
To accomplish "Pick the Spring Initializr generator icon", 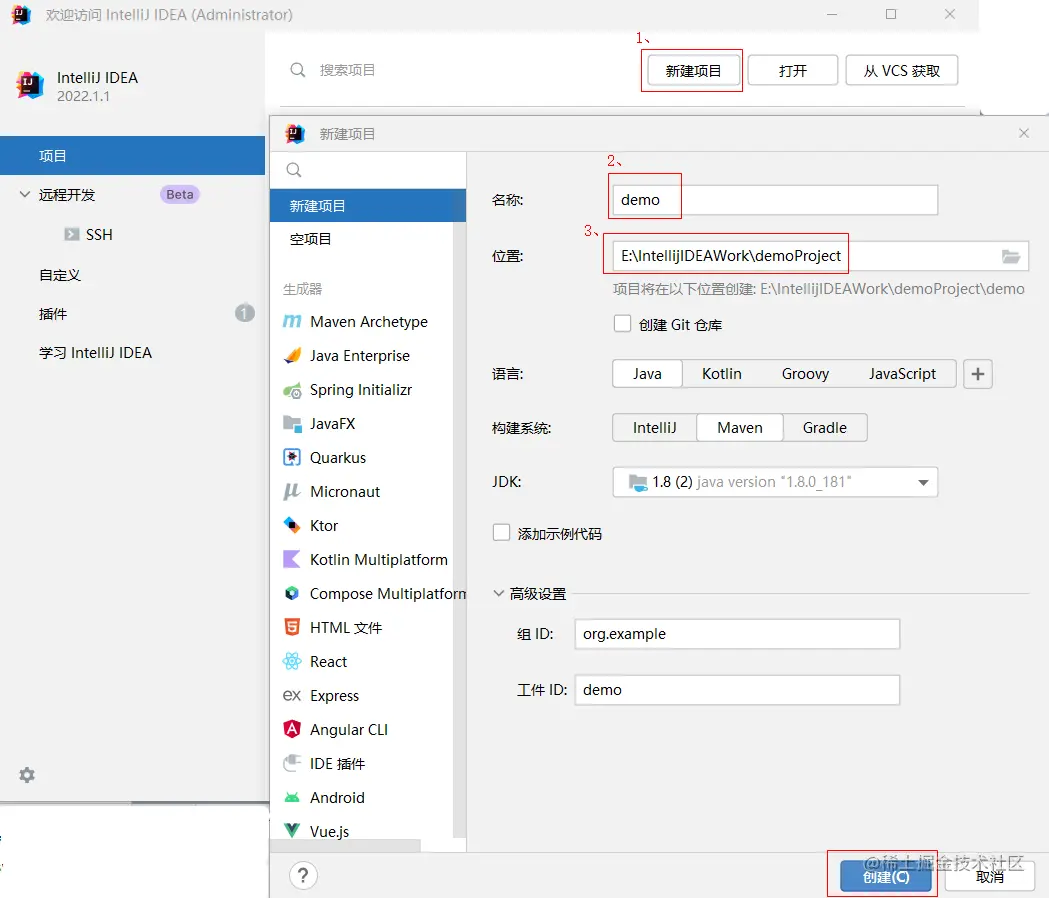I will click(x=292, y=390).
